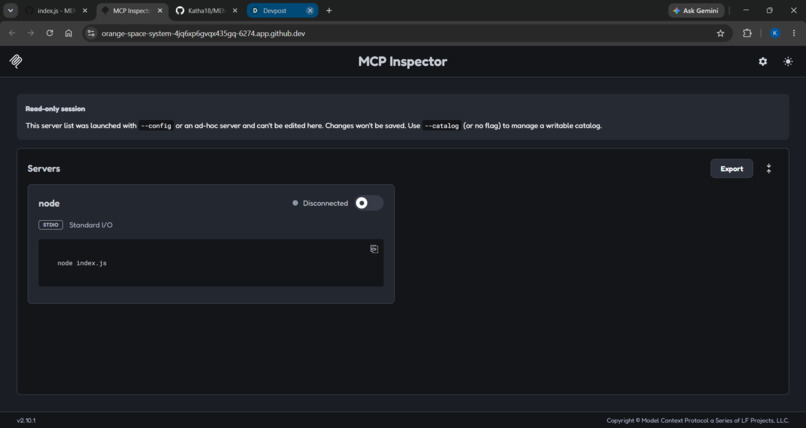Image resolution: width=806 pixels, height=428 pixels.
Task: Click Ask Gemini button
Action: click(x=696, y=10)
